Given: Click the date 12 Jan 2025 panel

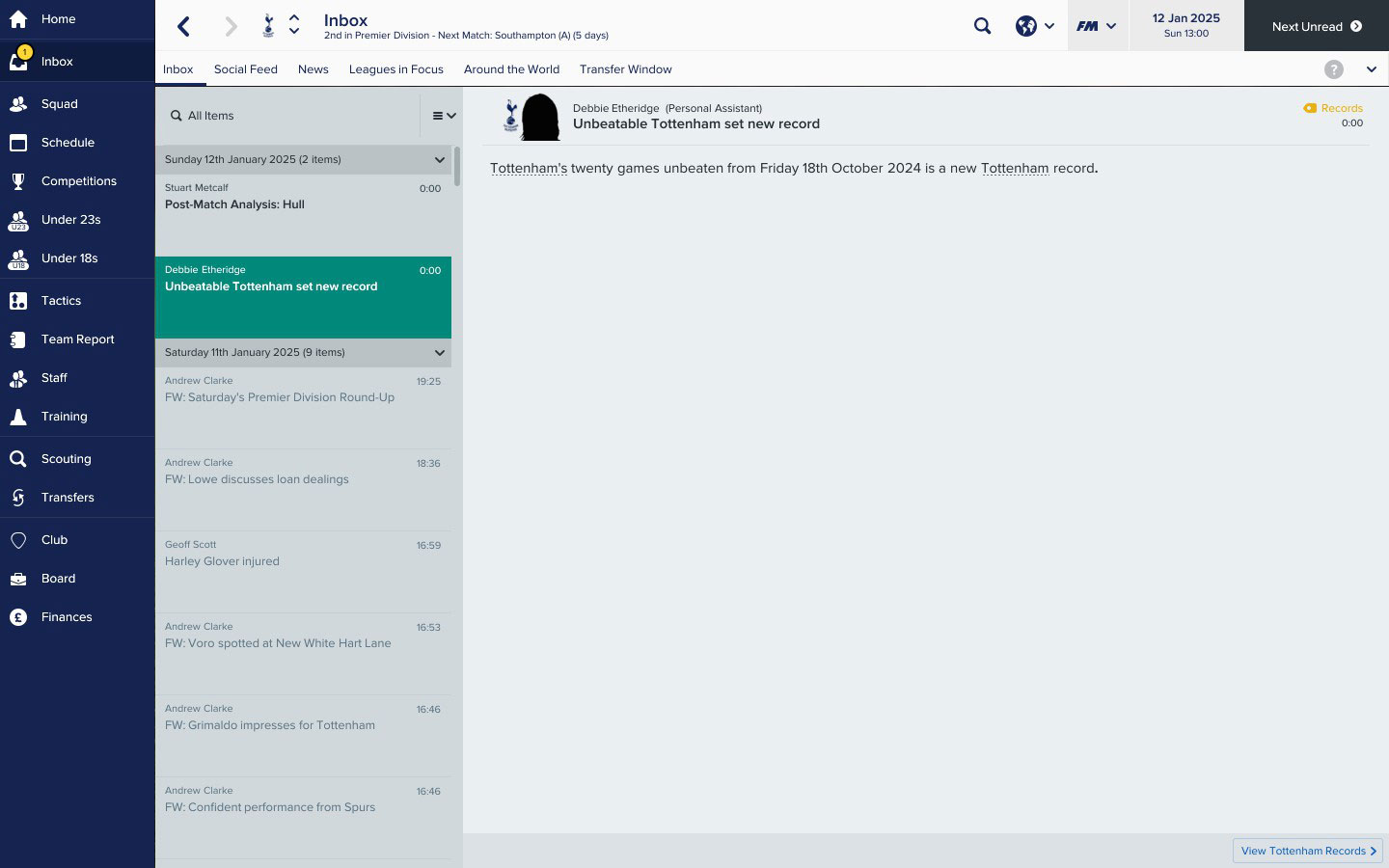Looking at the screenshot, I should [x=1186, y=26].
